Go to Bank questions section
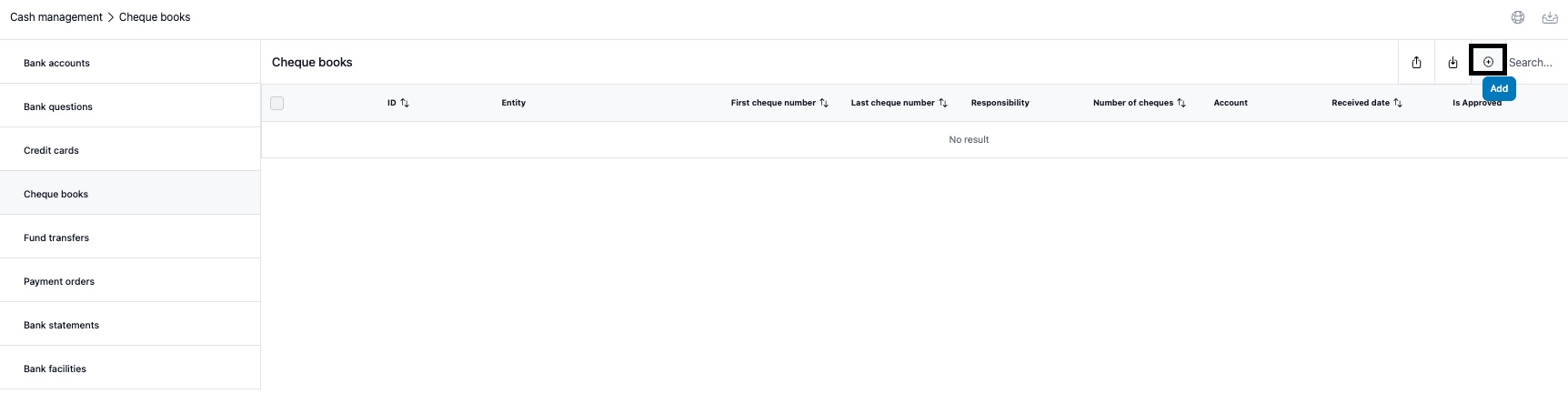The width and height of the screenshot is (1568, 394). (x=130, y=106)
